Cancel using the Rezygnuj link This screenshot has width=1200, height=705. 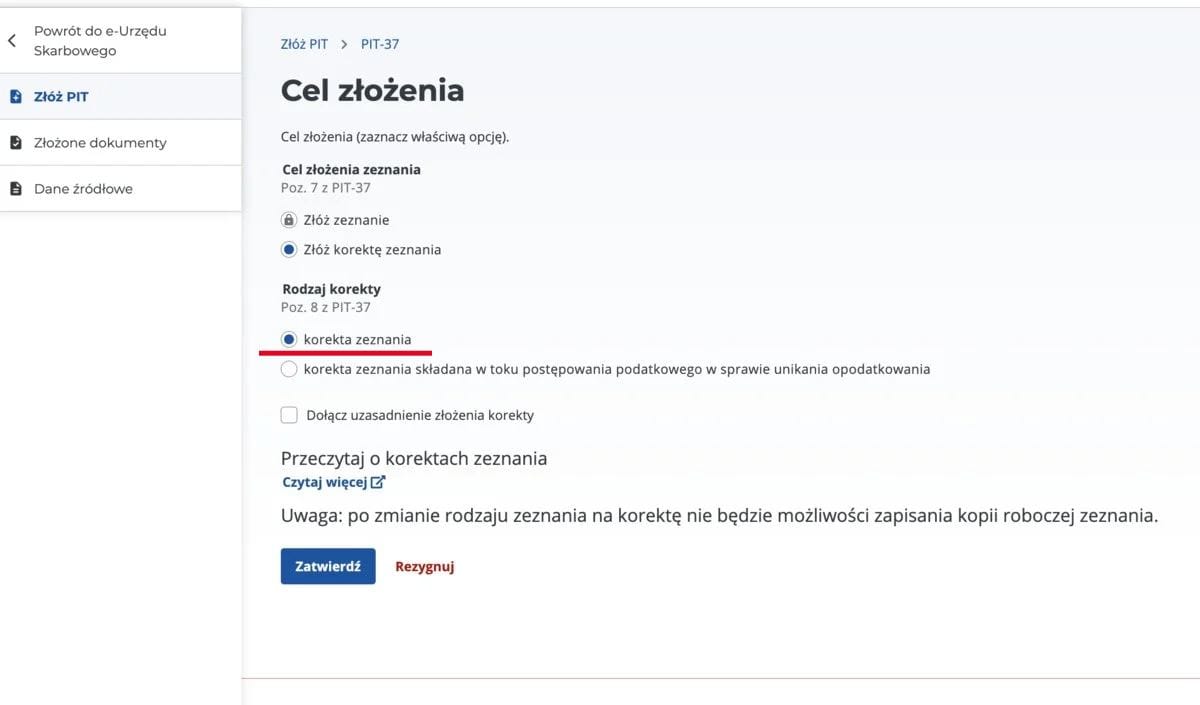pyautogui.click(x=425, y=566)
